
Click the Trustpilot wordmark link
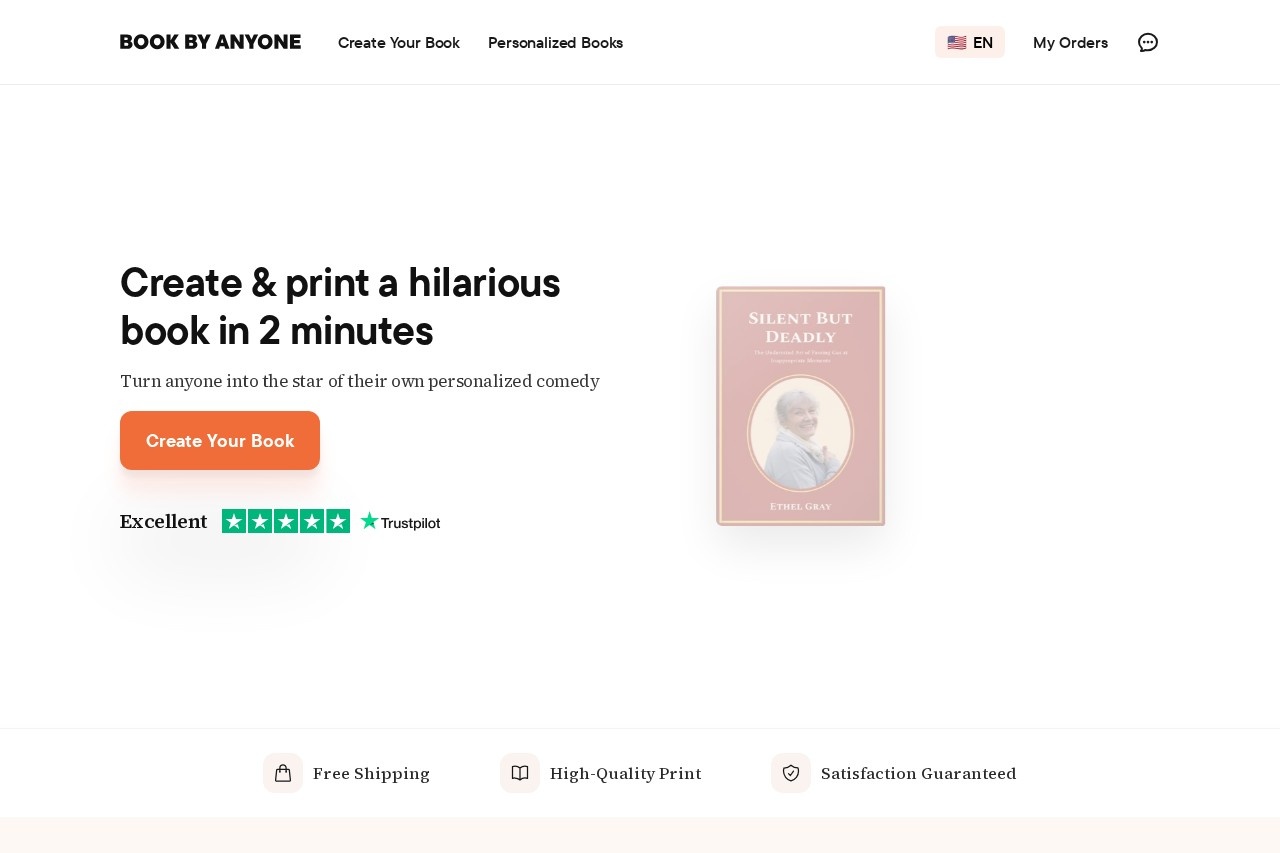click(x=410, y=523)
